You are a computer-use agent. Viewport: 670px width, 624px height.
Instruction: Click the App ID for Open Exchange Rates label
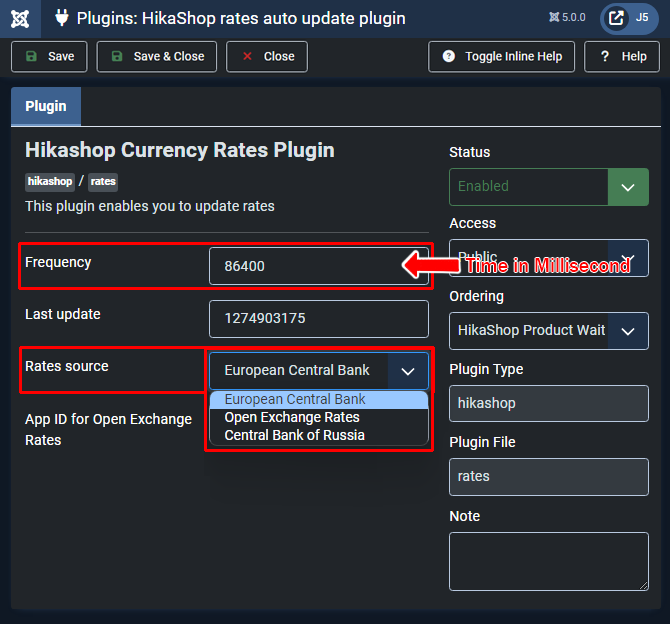pos(109,430)
